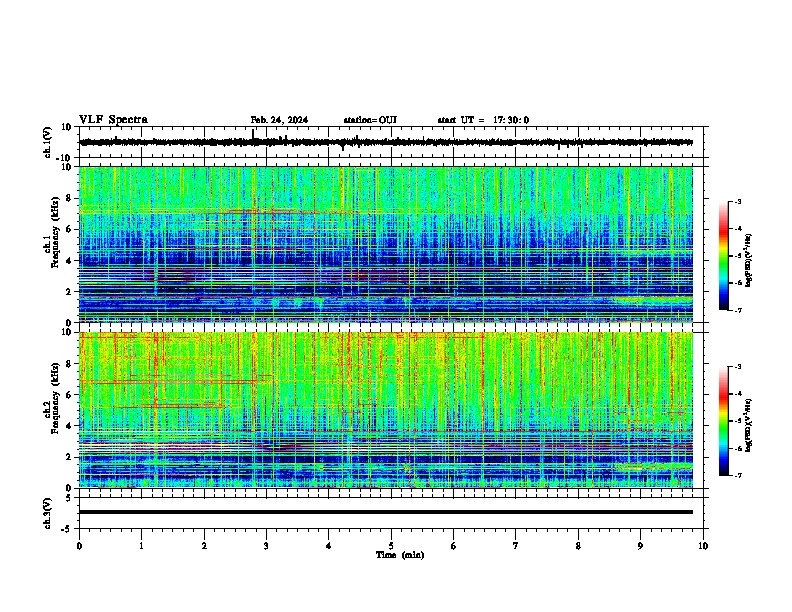Click the 'Time (min)' axis title

click(x=400, y=555)
